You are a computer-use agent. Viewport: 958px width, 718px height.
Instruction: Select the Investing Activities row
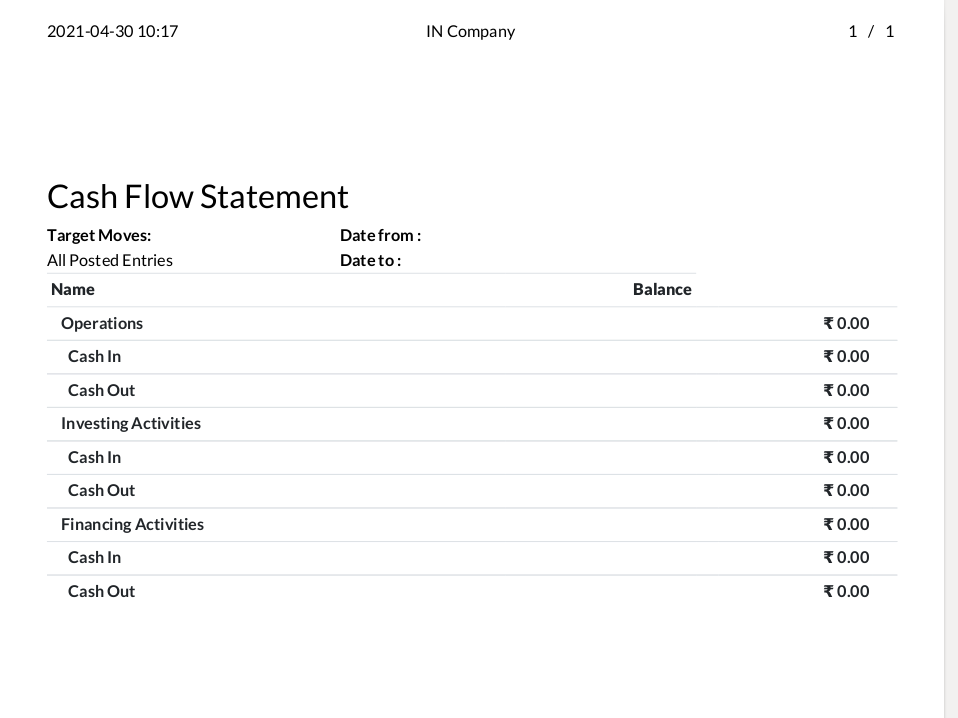[x=131, y=423]
